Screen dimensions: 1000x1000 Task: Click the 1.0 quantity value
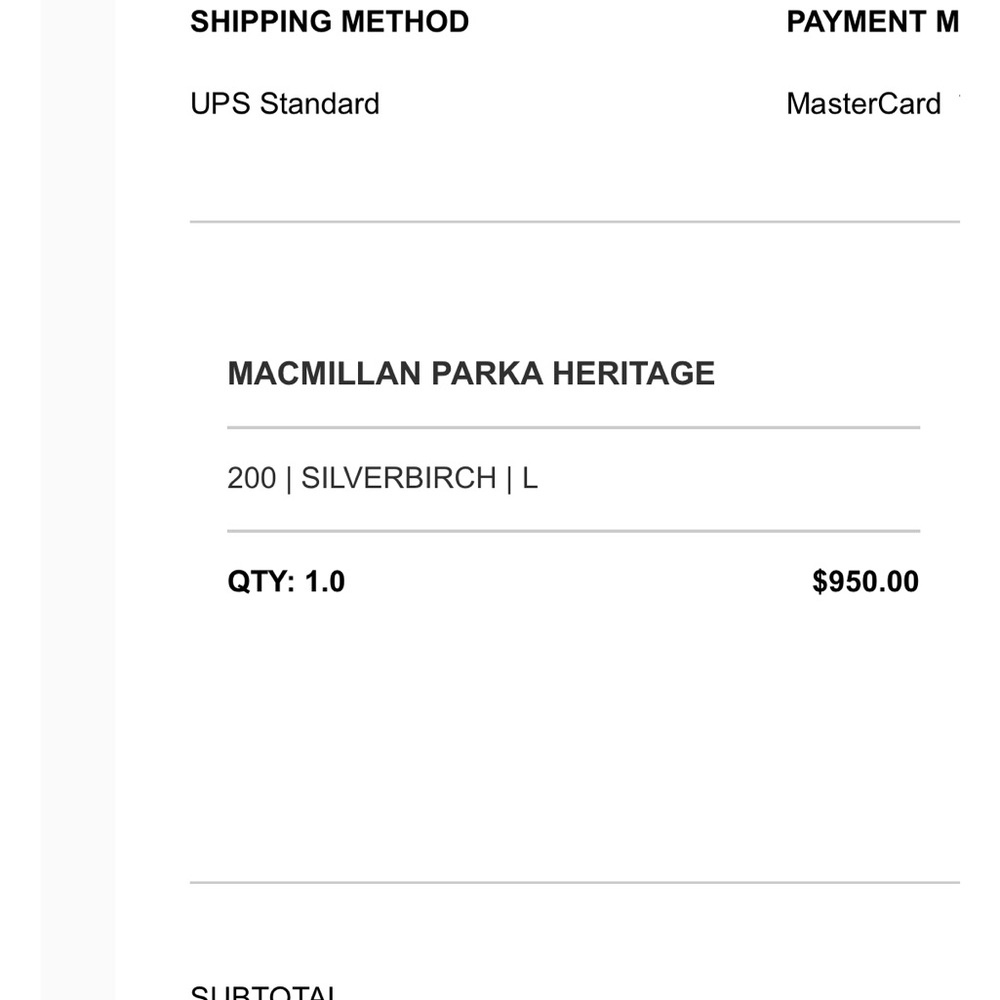[325, 582]
